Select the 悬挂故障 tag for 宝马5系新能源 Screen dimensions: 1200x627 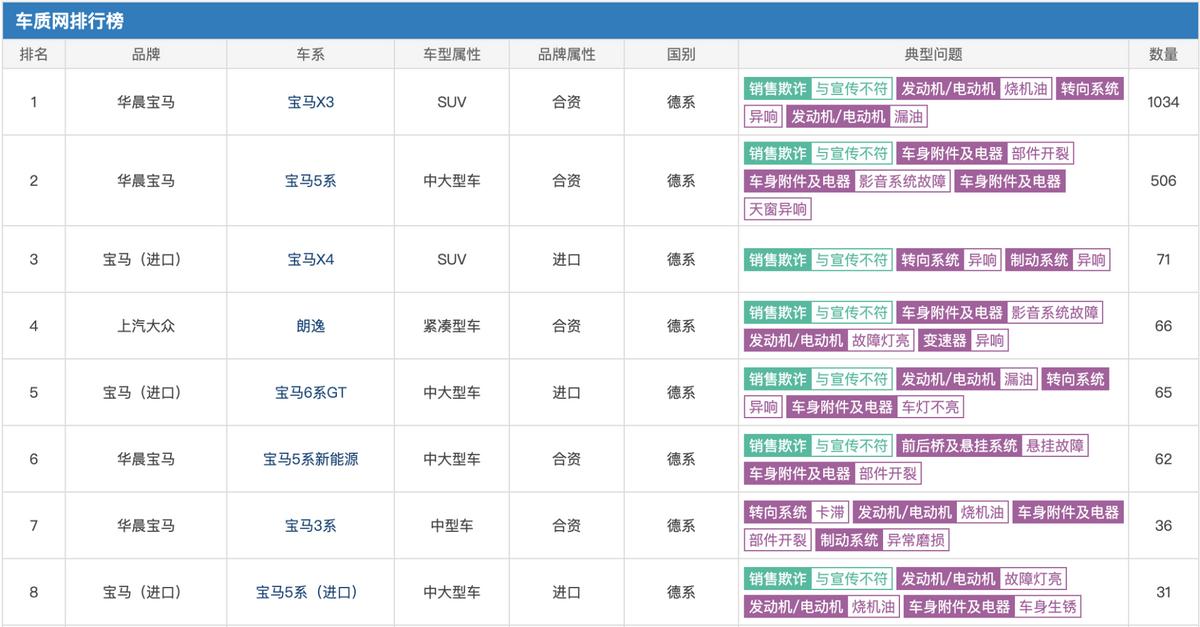tap(1055, 446)
